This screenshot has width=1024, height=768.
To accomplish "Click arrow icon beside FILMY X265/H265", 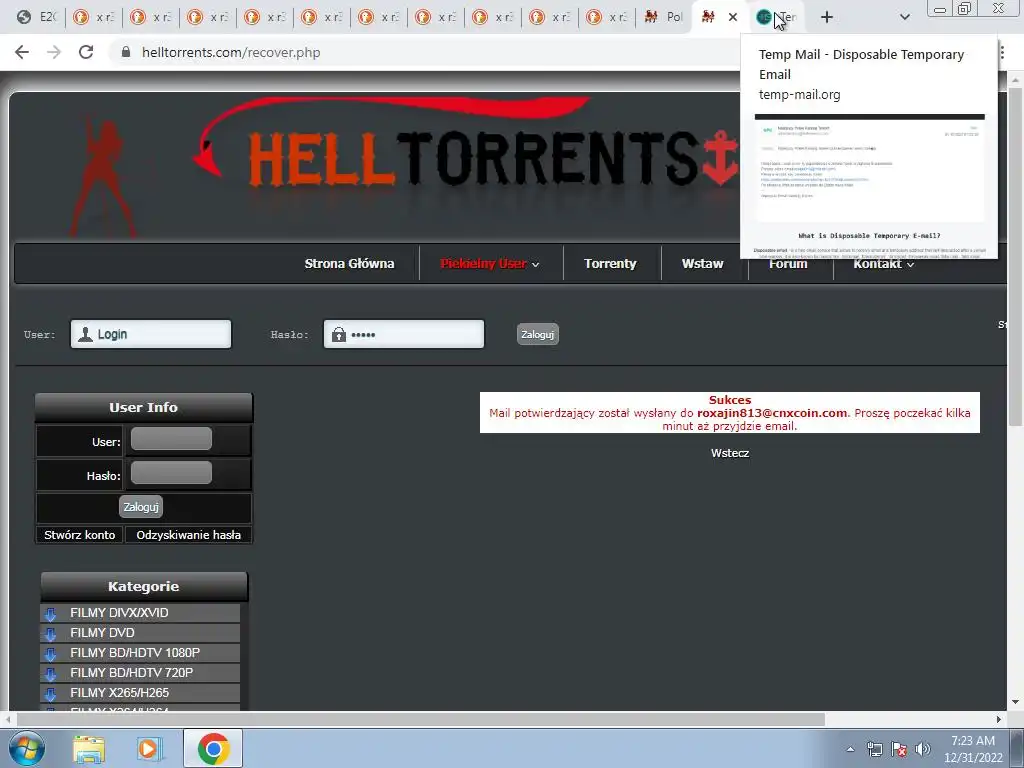I will click(50, 694).
